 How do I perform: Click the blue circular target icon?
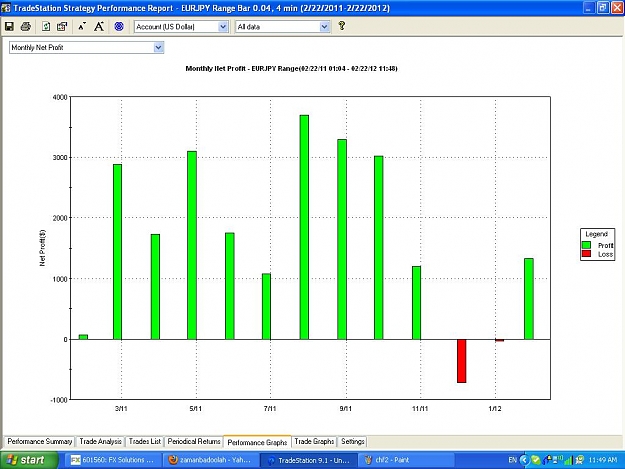[119, 27]
